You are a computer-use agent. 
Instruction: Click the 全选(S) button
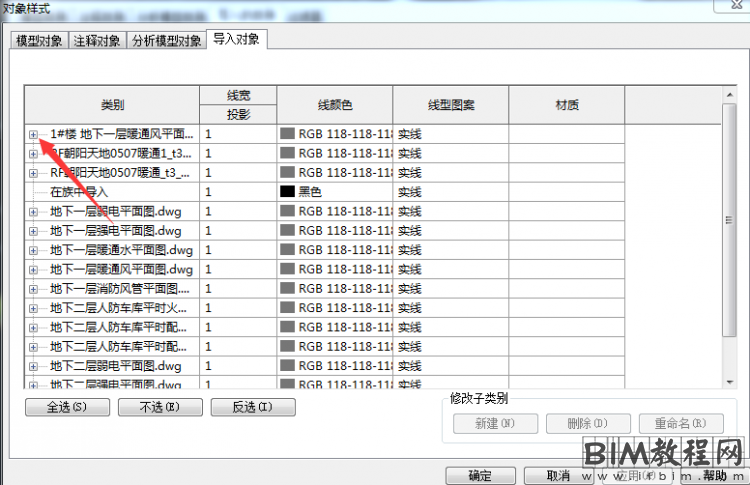67,407
